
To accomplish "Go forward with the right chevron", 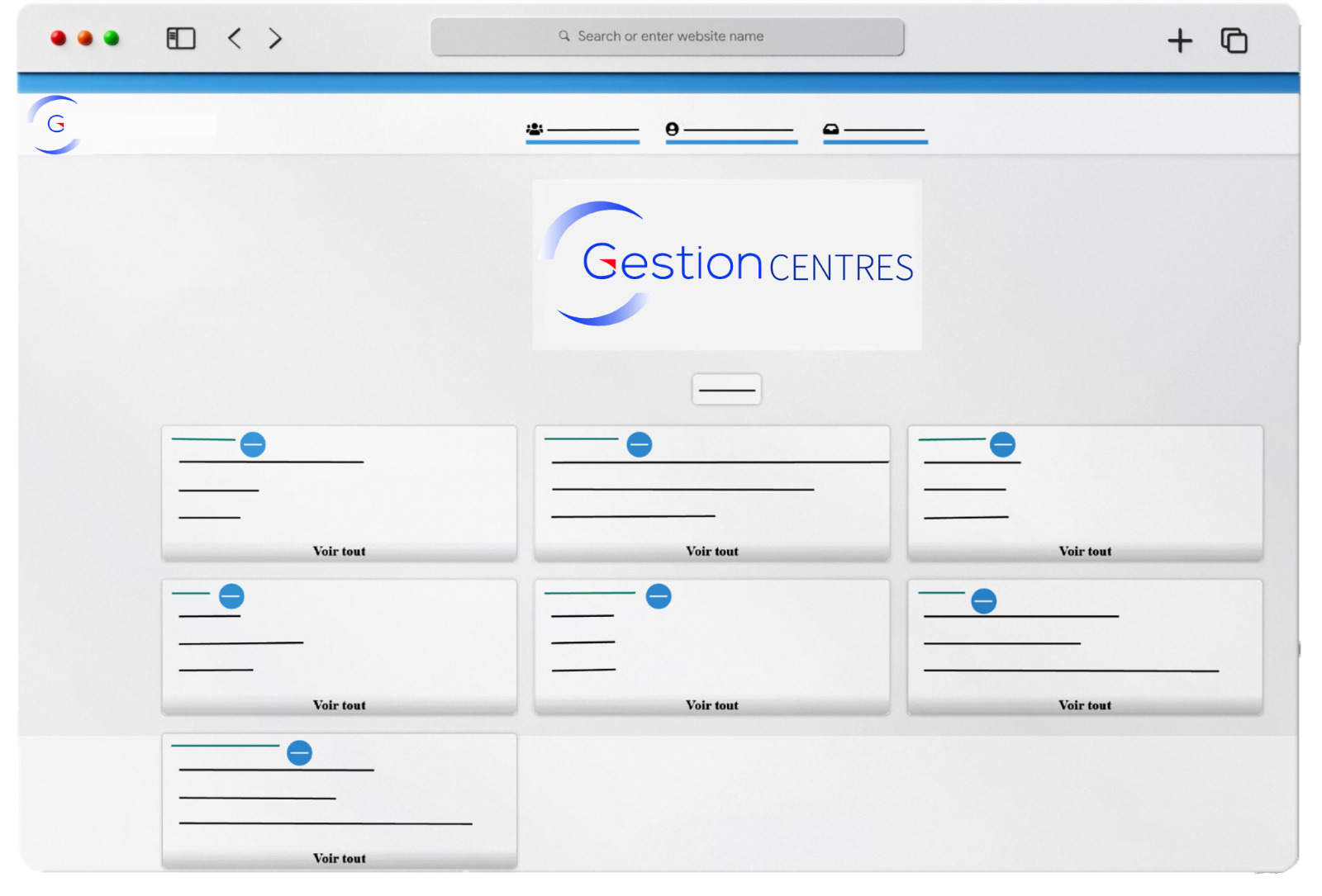I will coord(275,38).
